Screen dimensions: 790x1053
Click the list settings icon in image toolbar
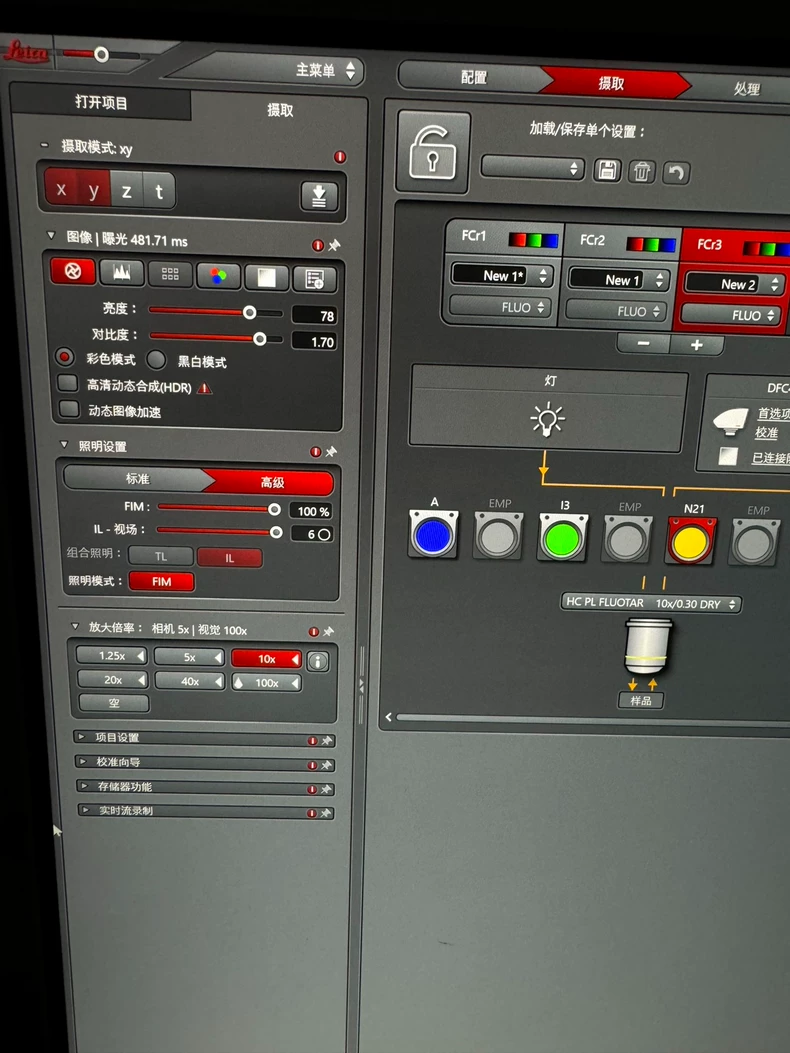click(314, 279)
